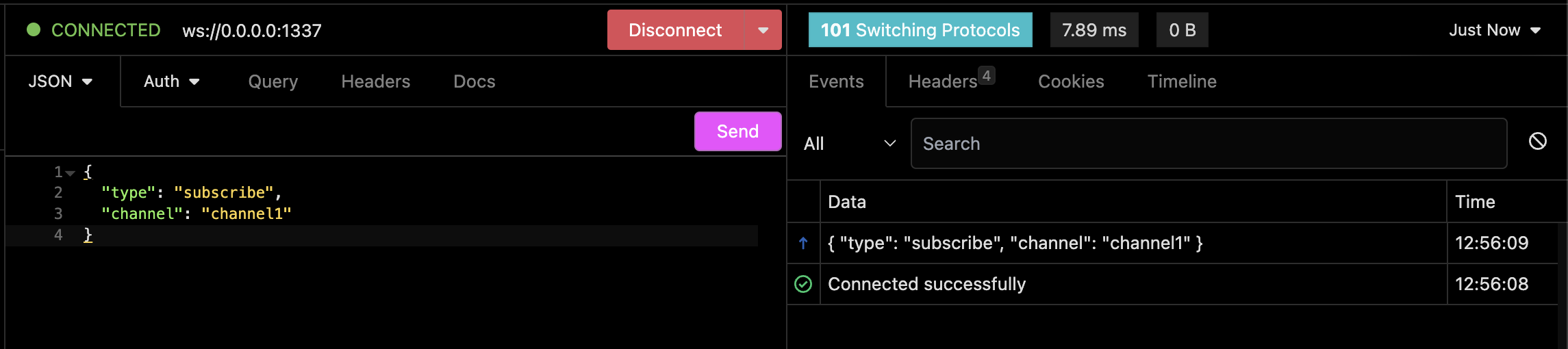
Task: Expand the Auth dropdown
Action: click(x=171, y=81)
